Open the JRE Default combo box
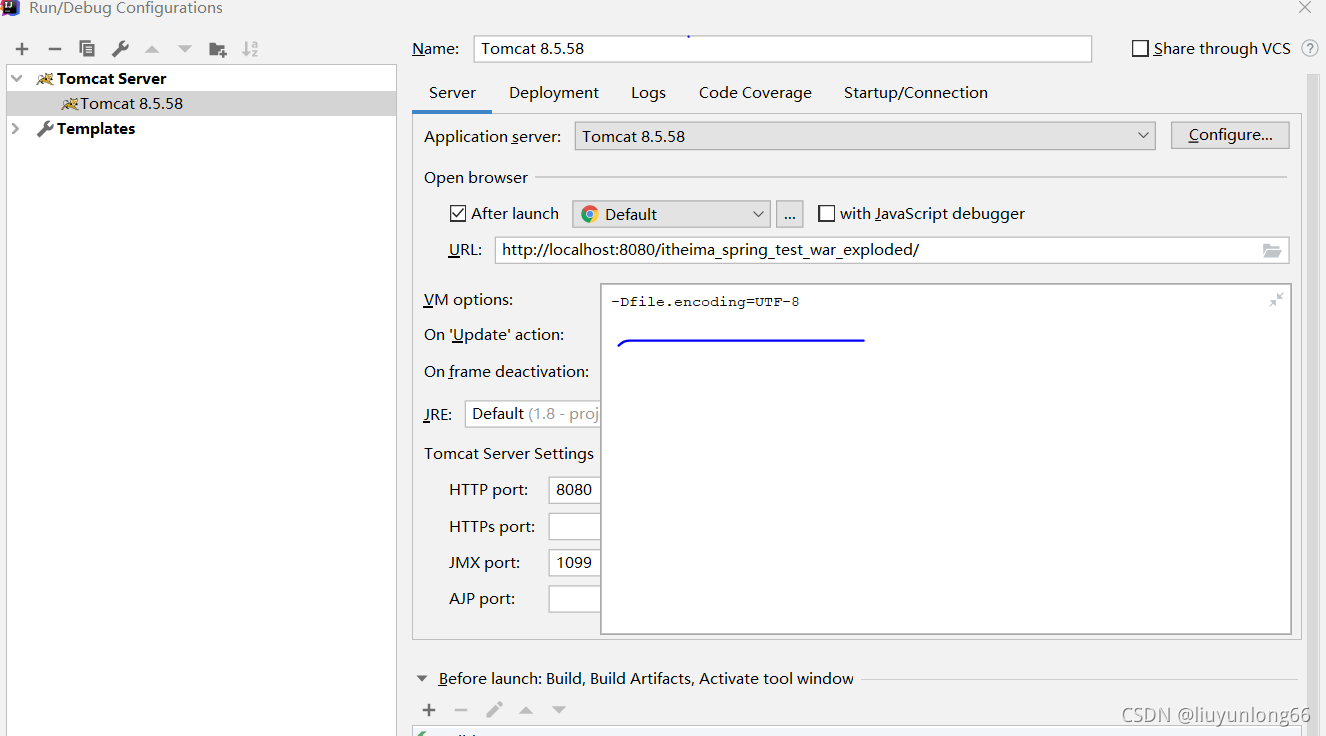The height and width of the screenshot is (736, 1326). [533, 414]
